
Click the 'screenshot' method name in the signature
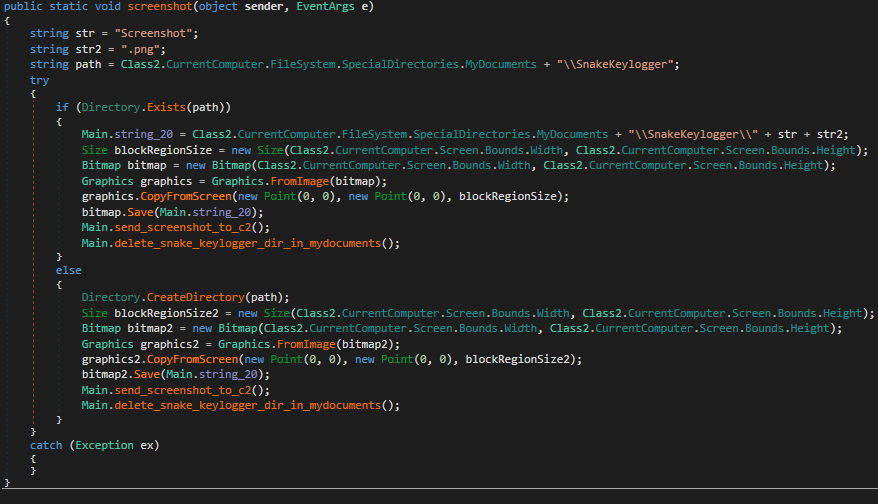(x=160, y=7)
